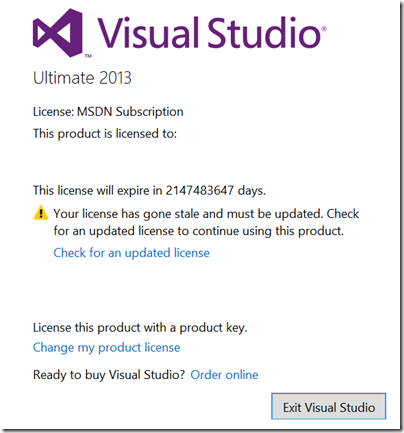Screen dimensions: 404x433
Task: Click the 2147483647 days expiry number
Action: tap(200, 190)
